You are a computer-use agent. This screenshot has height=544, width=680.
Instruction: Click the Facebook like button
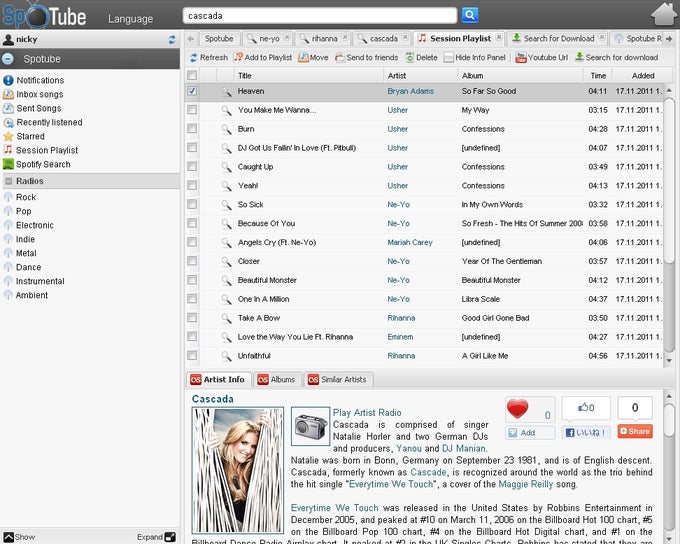point(586,433)
